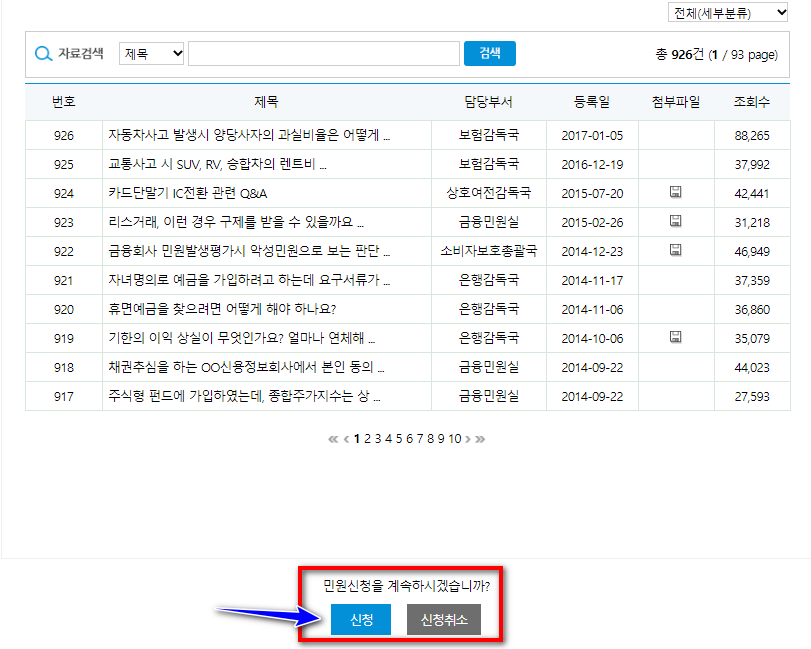The width and height of the screenshot is (811, 649).
Task: Click the blue 신청 button
Action: tap(361, 619)
